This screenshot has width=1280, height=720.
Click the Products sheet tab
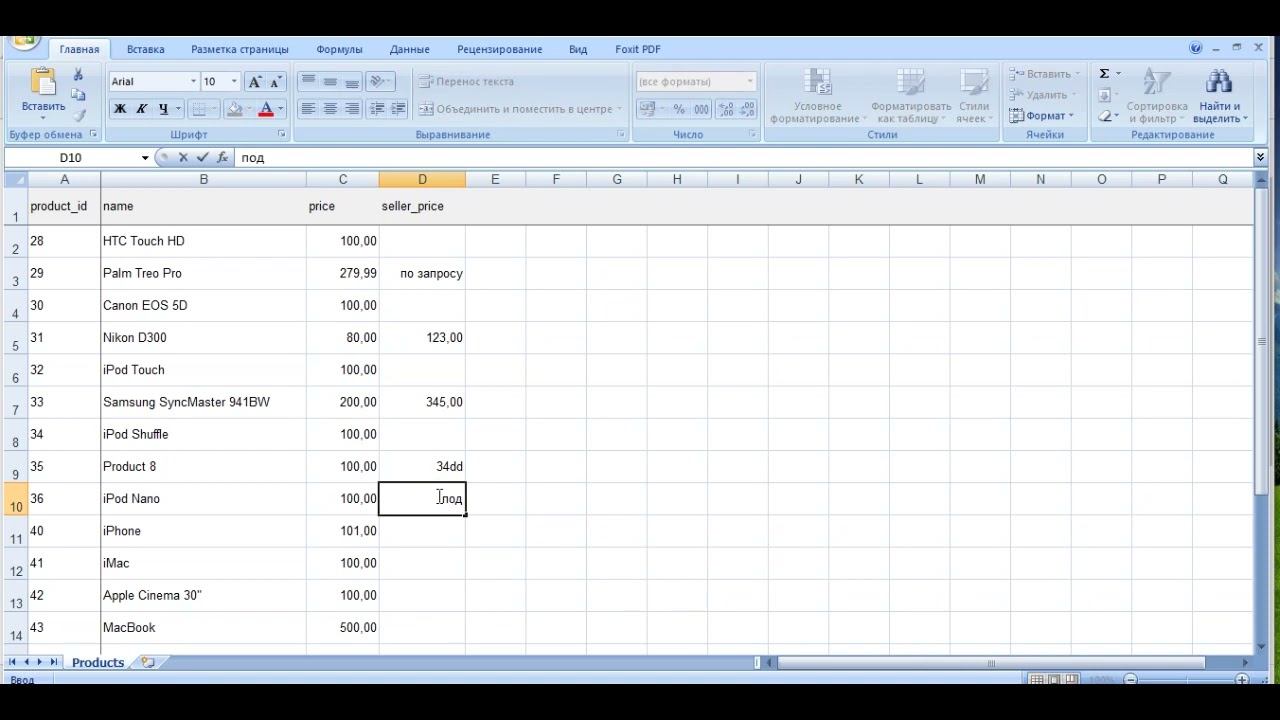(98, 663)
